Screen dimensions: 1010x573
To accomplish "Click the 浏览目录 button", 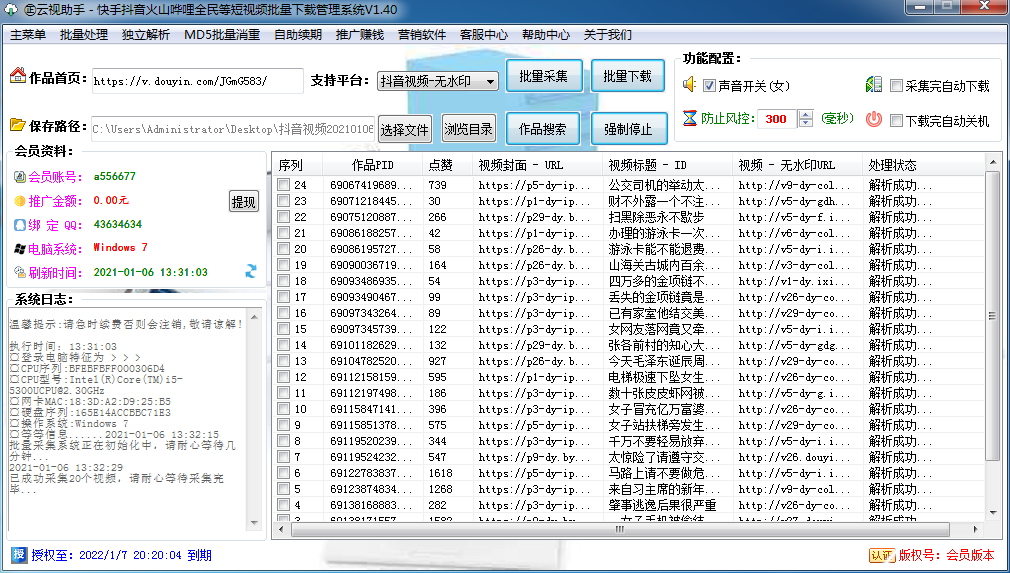I will [468, 129].
